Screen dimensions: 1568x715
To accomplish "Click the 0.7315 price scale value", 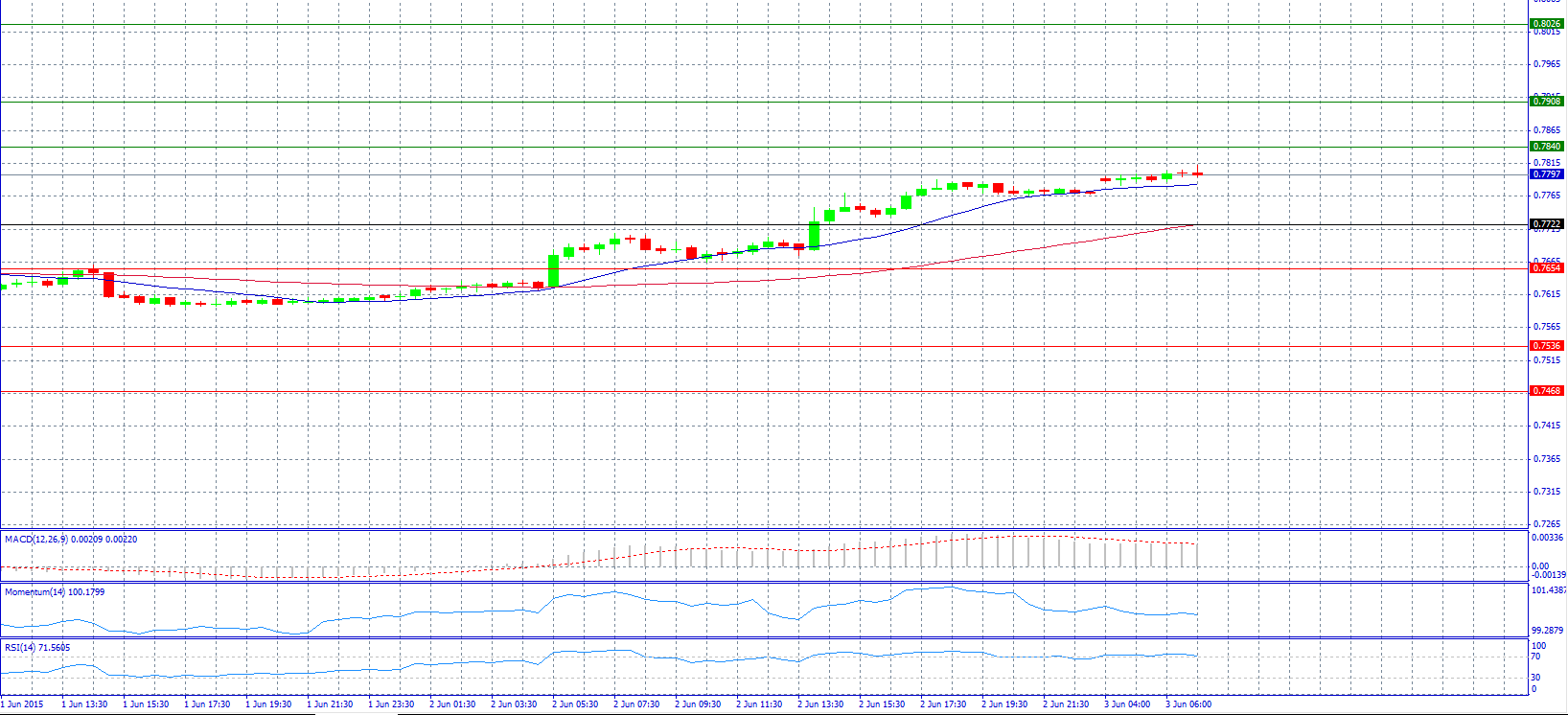I will (1547, 492).
